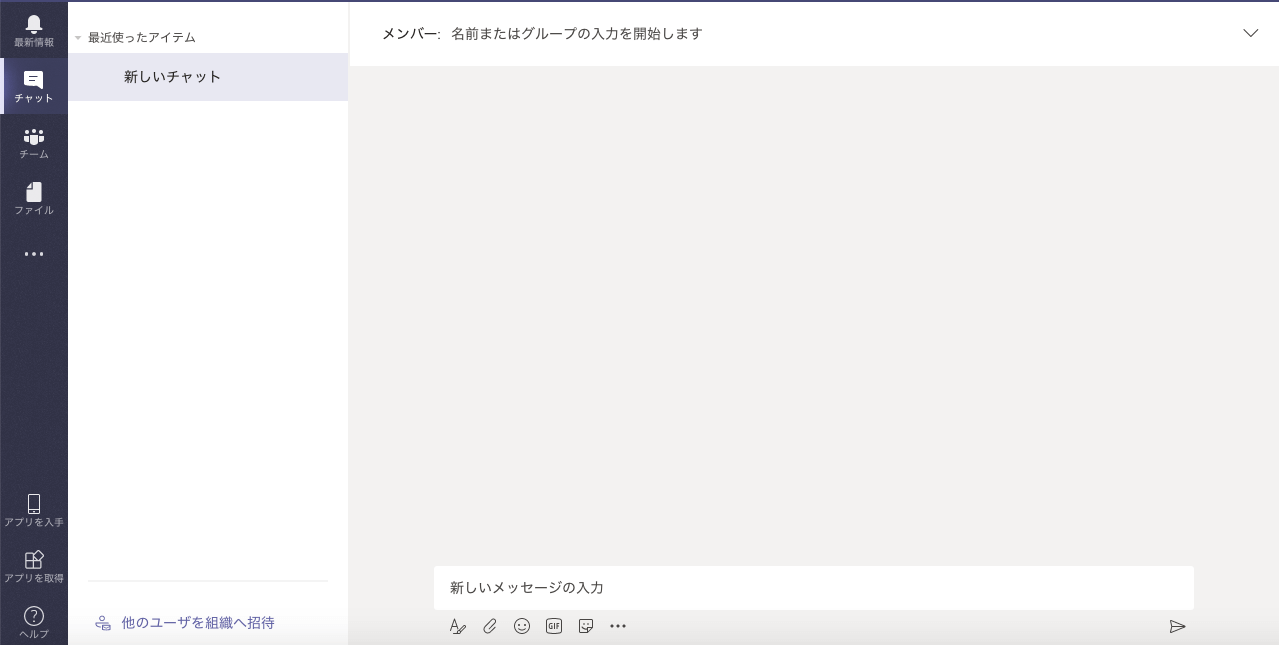Click the paperclip attach file icon

[490, 626]
